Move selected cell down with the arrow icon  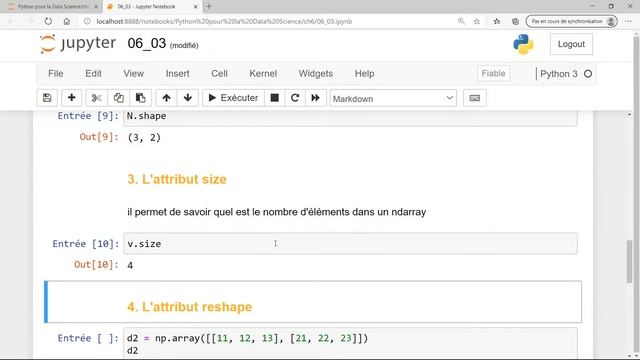[x=188, y=98]
